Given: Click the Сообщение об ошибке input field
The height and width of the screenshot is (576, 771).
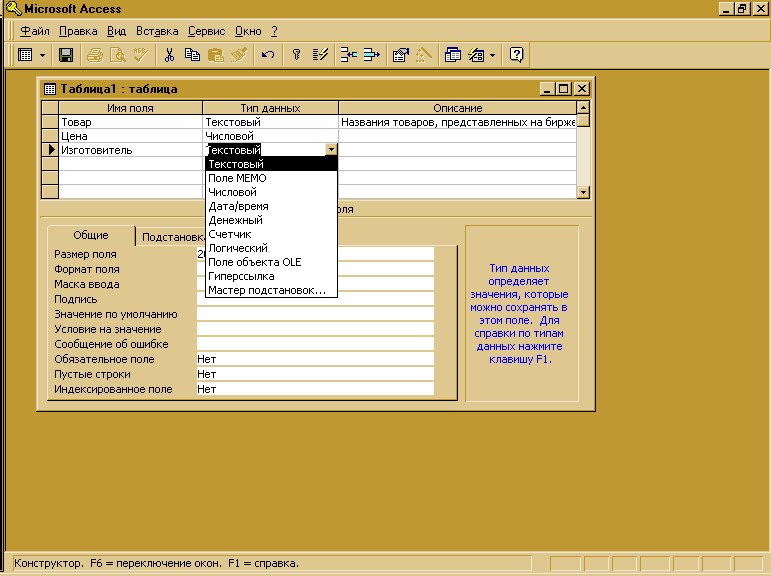Looking at the screenshot, I should pyautogui.click(x=315, y=344).
